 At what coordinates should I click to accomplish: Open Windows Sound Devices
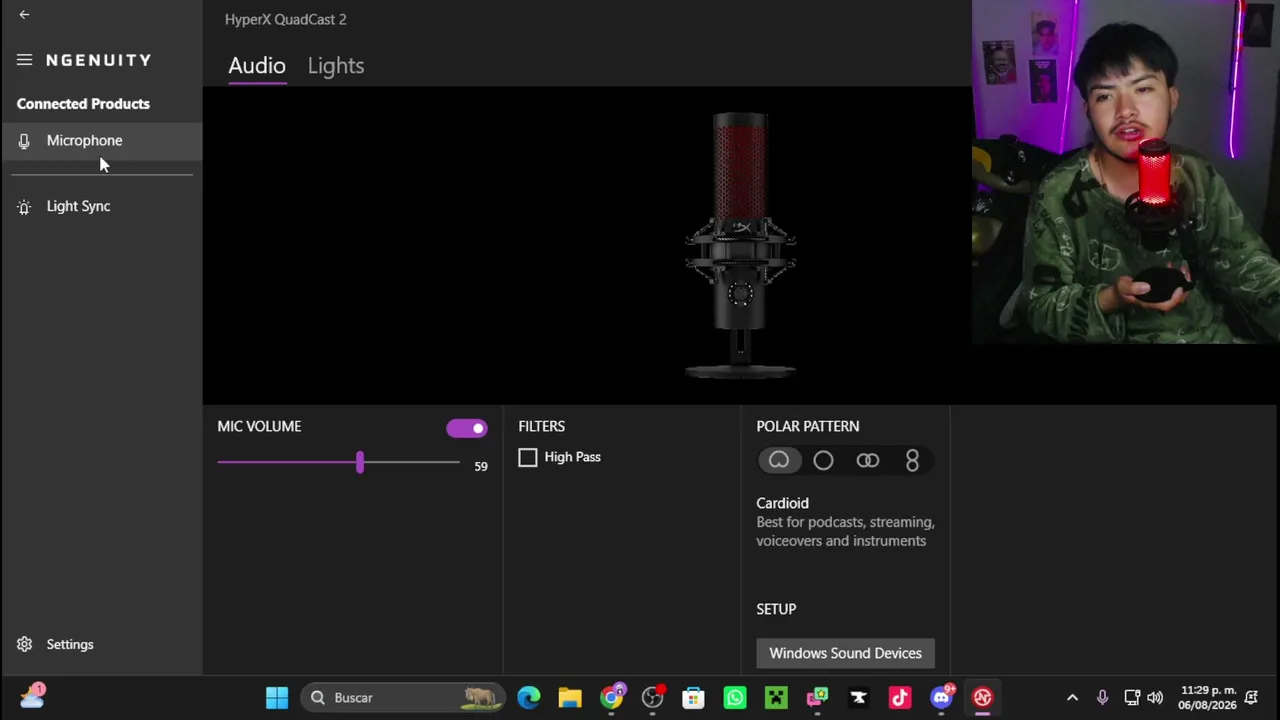[x=846, y=653]
